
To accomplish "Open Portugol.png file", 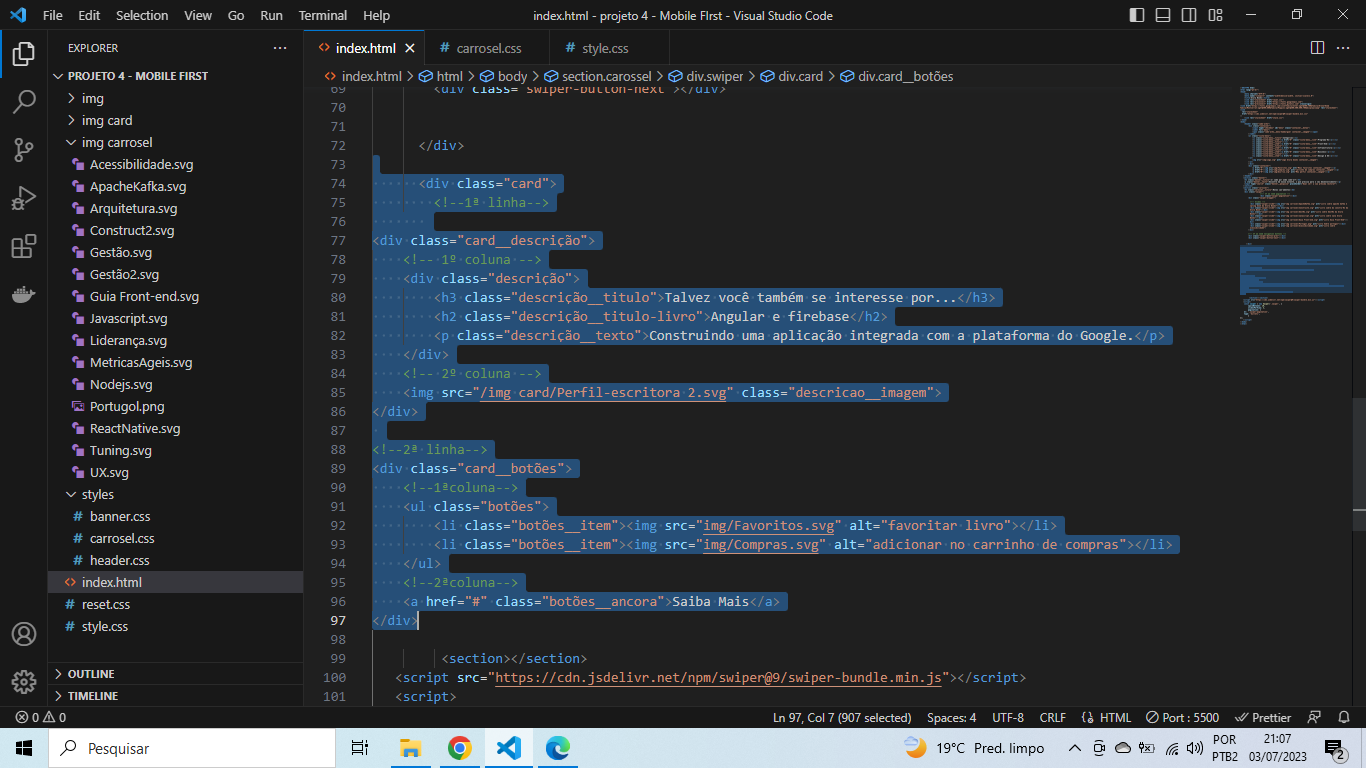I will [175, 406].
